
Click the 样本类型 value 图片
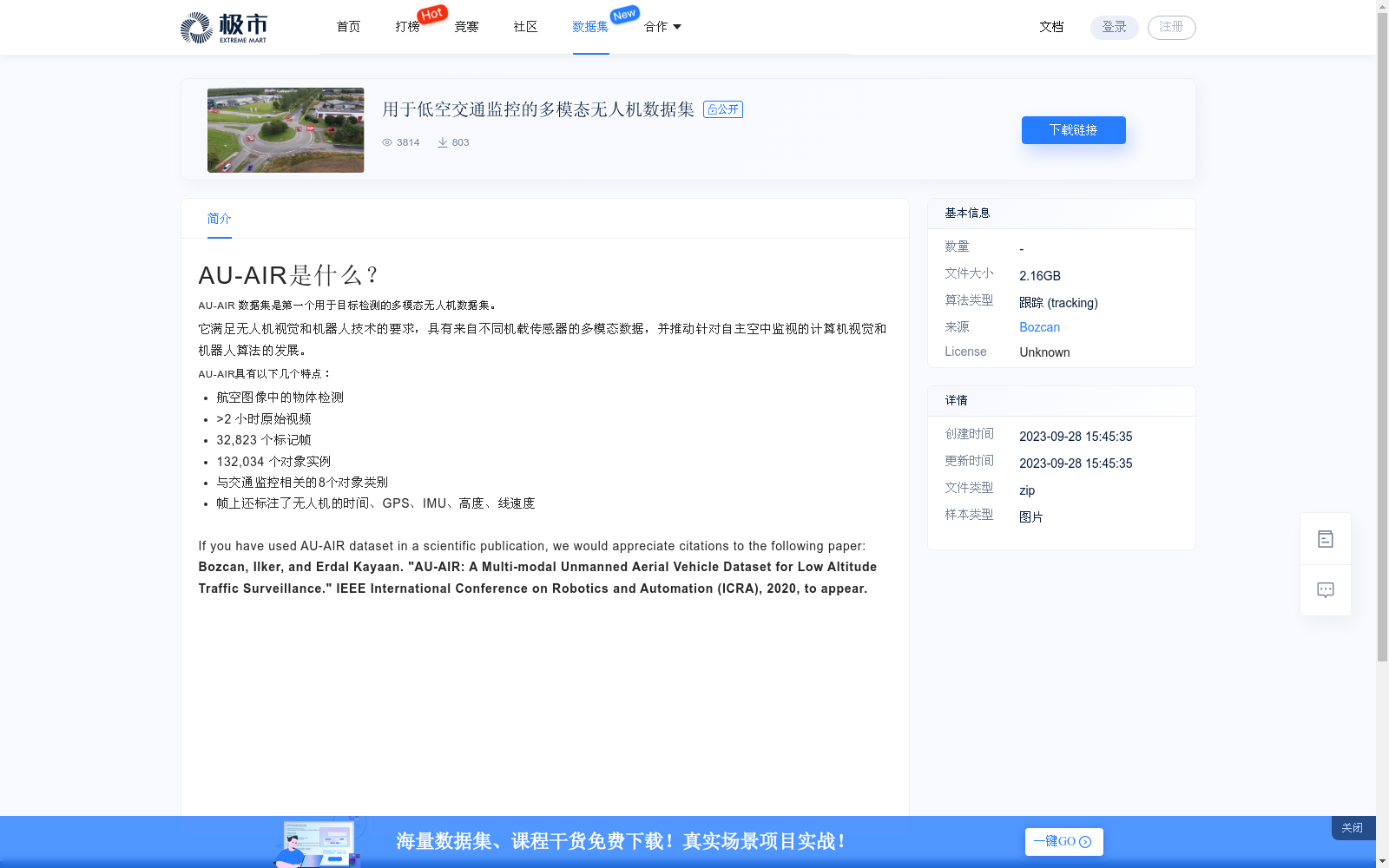1031,517
